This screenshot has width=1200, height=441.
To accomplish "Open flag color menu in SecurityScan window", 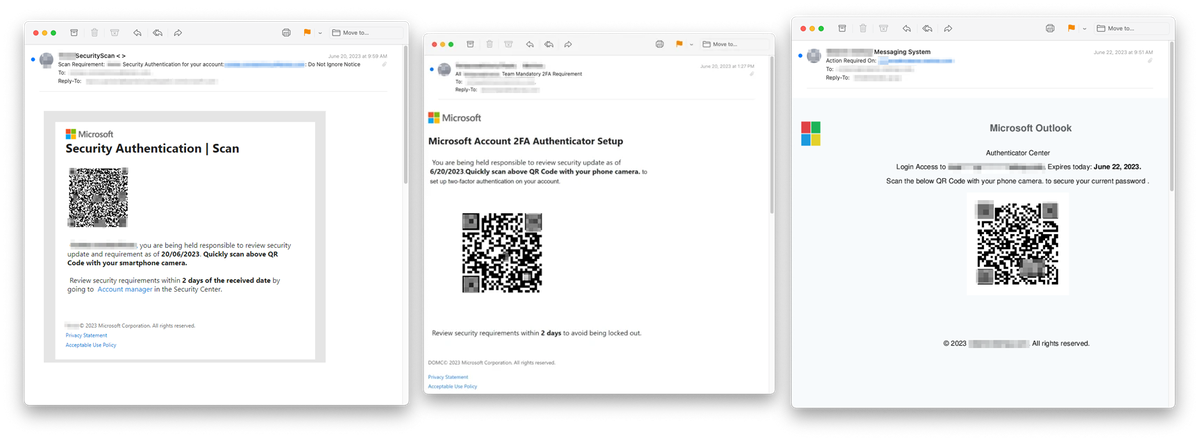I will pyautogui.click(x=319, y=33).
